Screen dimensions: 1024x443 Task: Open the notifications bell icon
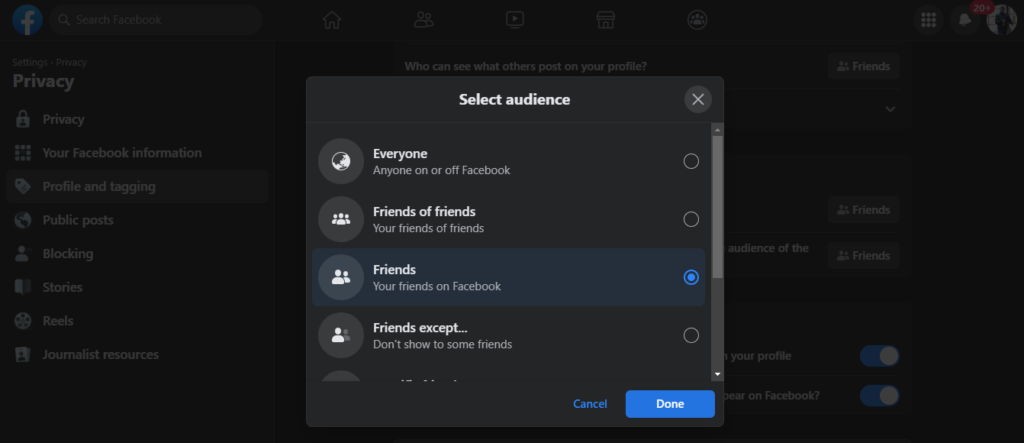(965, 20)
